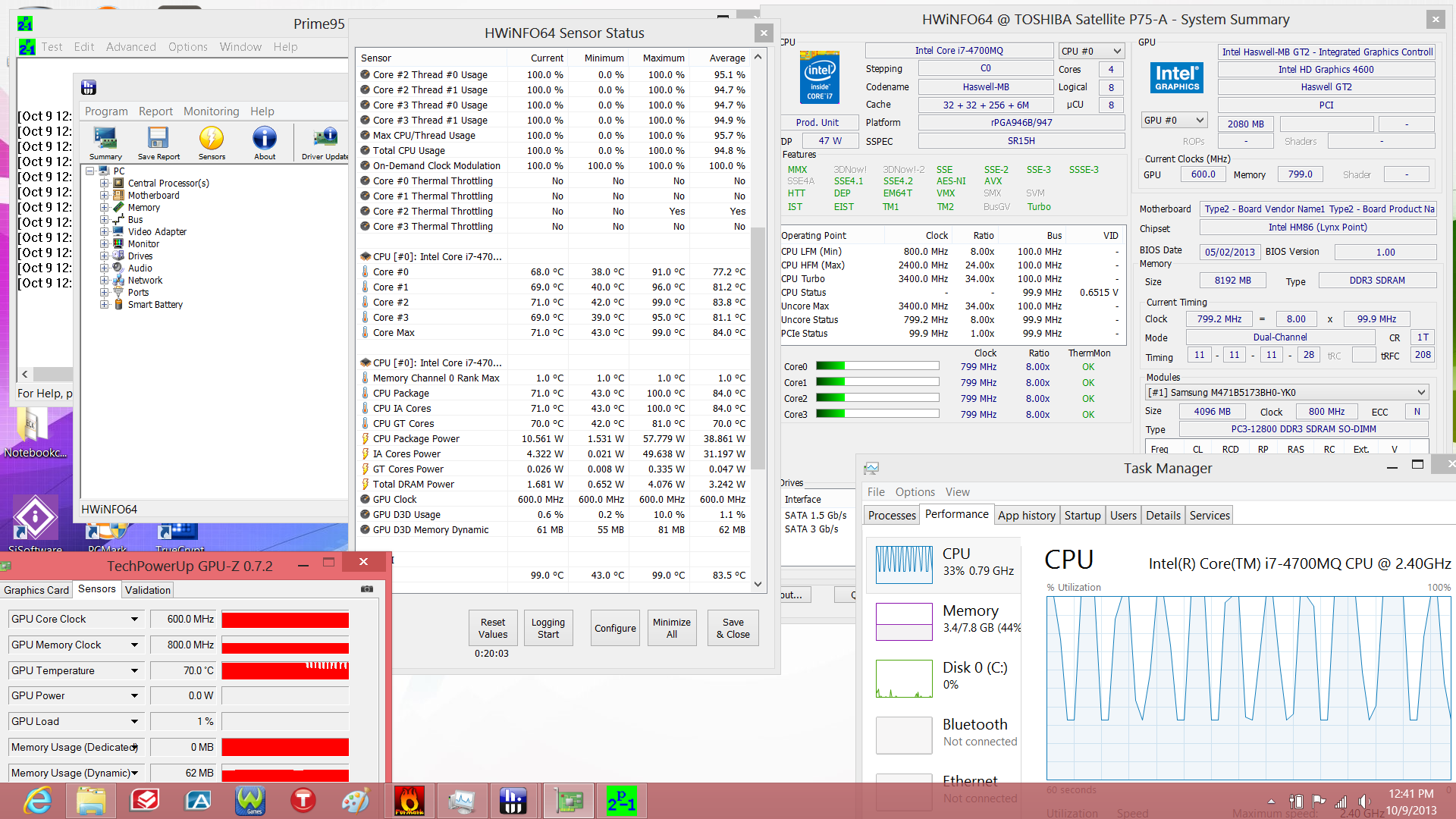Click the Intel Graphics logo in System Summary
The image size is (1456, 819).
coord(1177,78)
